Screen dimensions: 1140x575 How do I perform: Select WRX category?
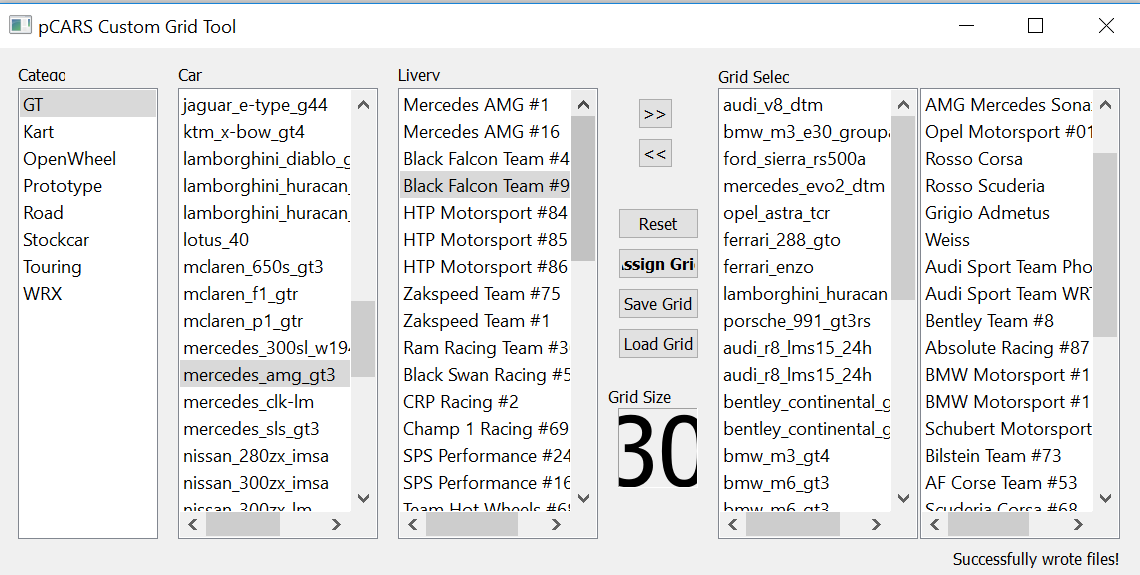[87, 294]
